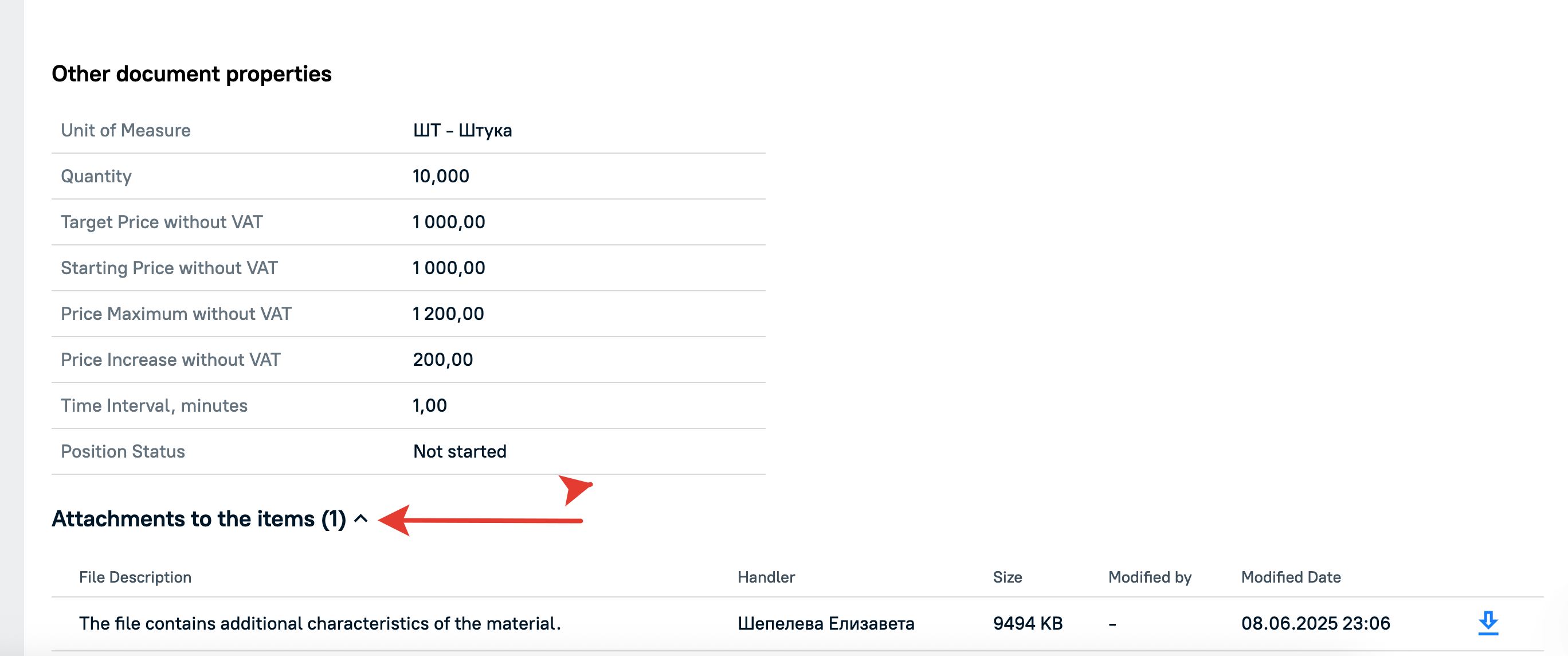Viewport: 1568px width, 656px height.
Task: Select the Quantity value 10,000
Action: click(441, 176)
